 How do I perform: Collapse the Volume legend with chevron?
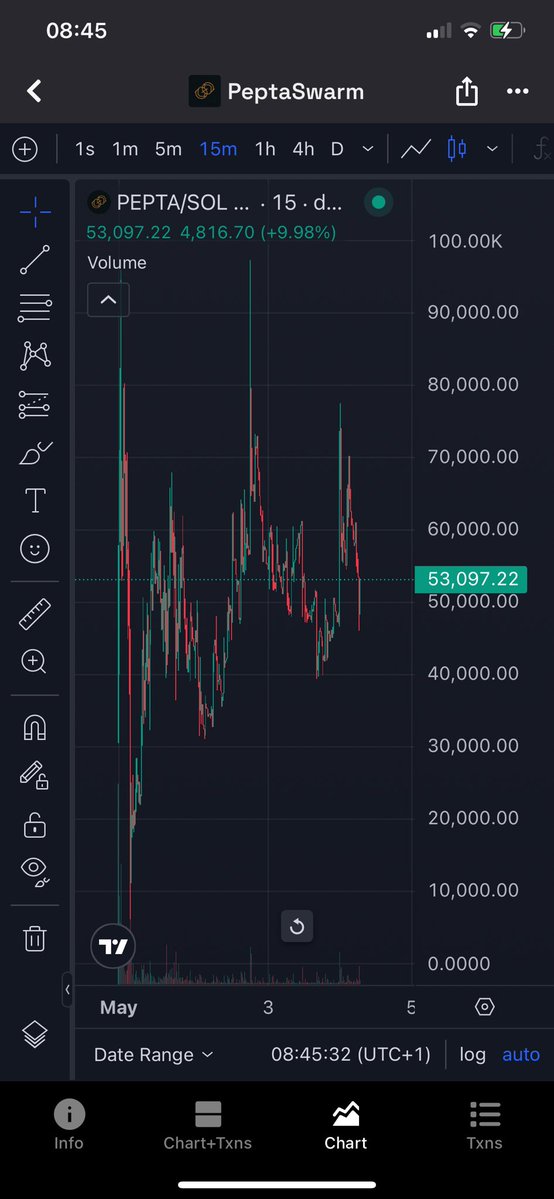pyautogui.click(x=109, y=300)
